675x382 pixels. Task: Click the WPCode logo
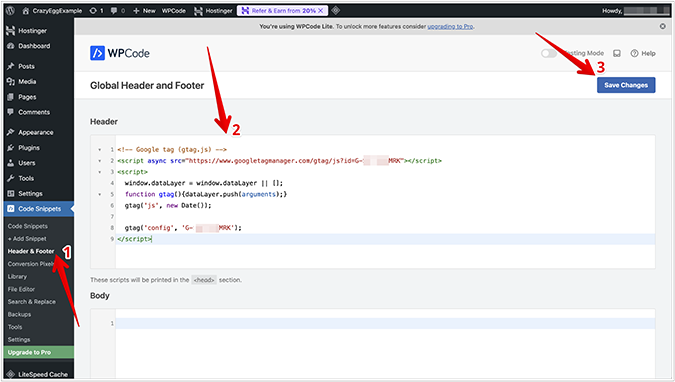(x=120, y=53)
